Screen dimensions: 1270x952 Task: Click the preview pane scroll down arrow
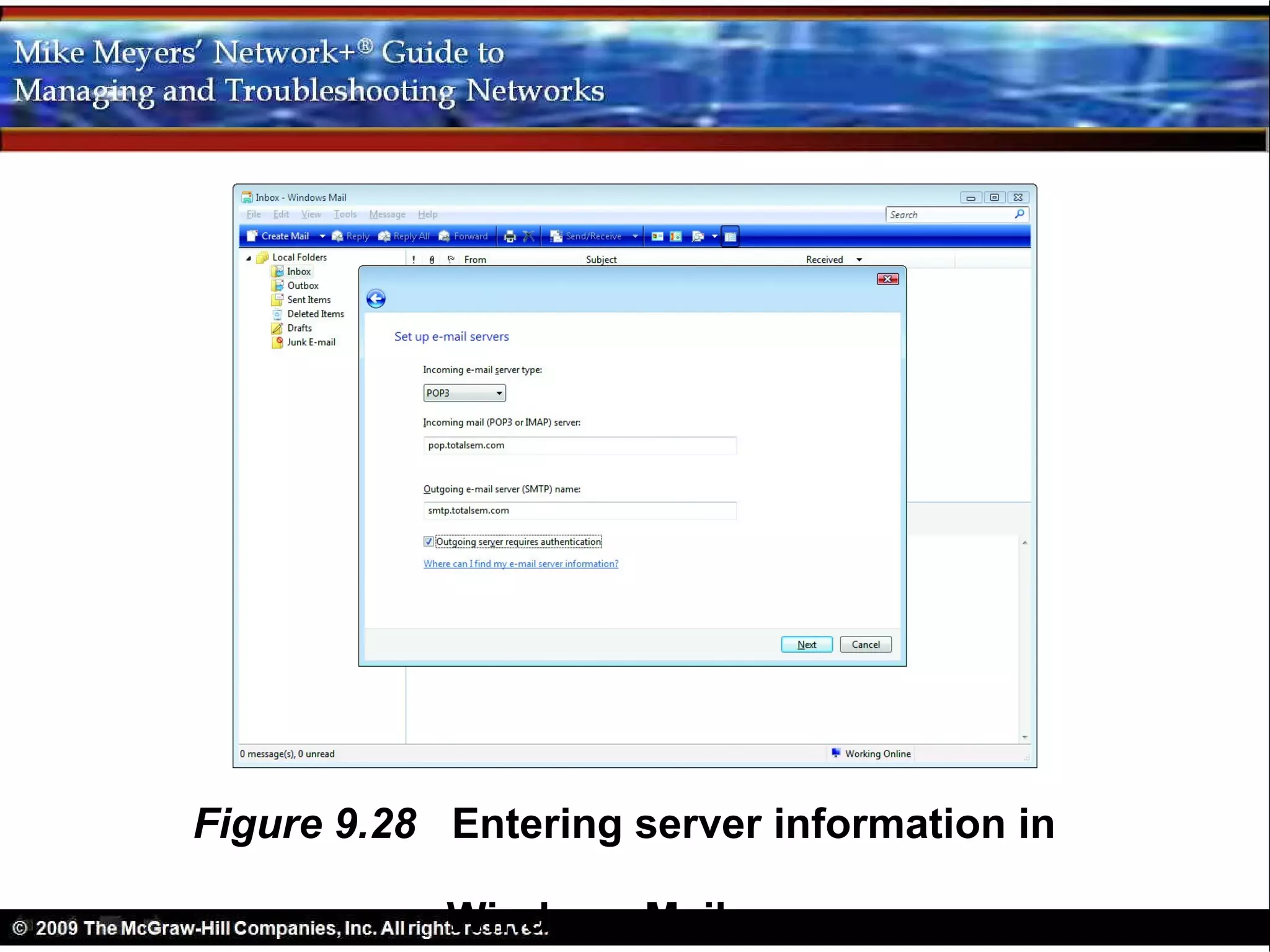point(1024,737)
